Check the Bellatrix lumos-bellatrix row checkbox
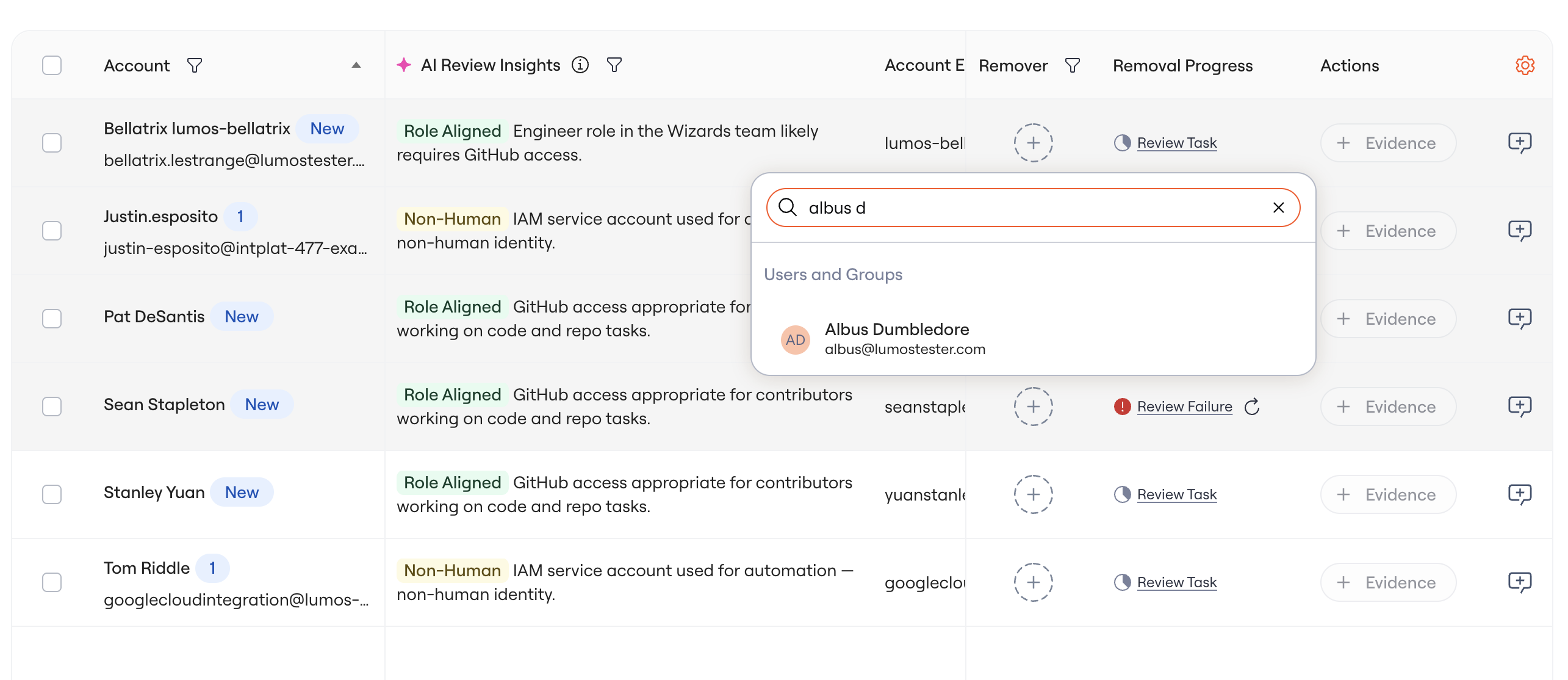 pyautogui.click(x=52, y=143)
